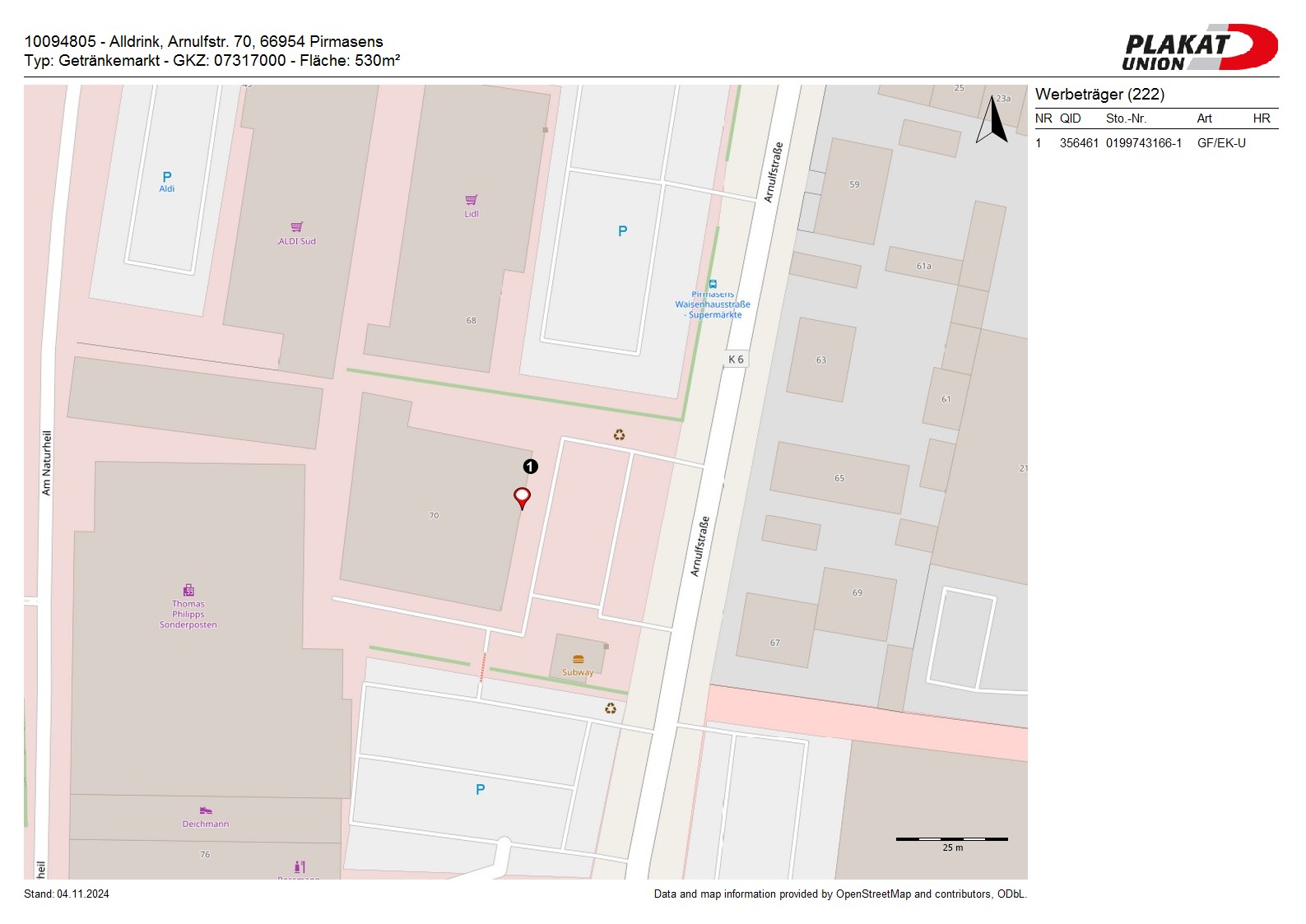This screenshot has height=924, width=1306.
Task: Click the Lidl shopping cart icon
Action: coord(472,200)
